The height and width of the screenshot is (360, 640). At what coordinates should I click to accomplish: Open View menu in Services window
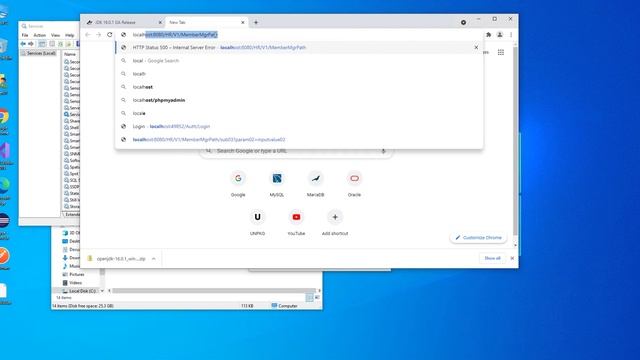[56, 36]
